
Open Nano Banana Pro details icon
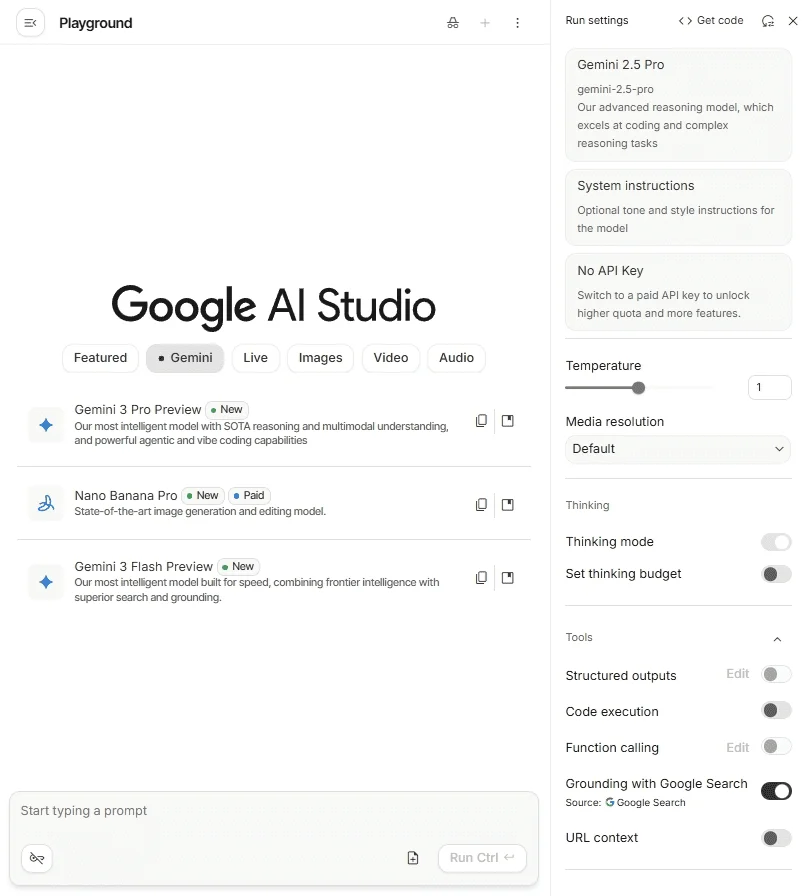click(508, 505)
